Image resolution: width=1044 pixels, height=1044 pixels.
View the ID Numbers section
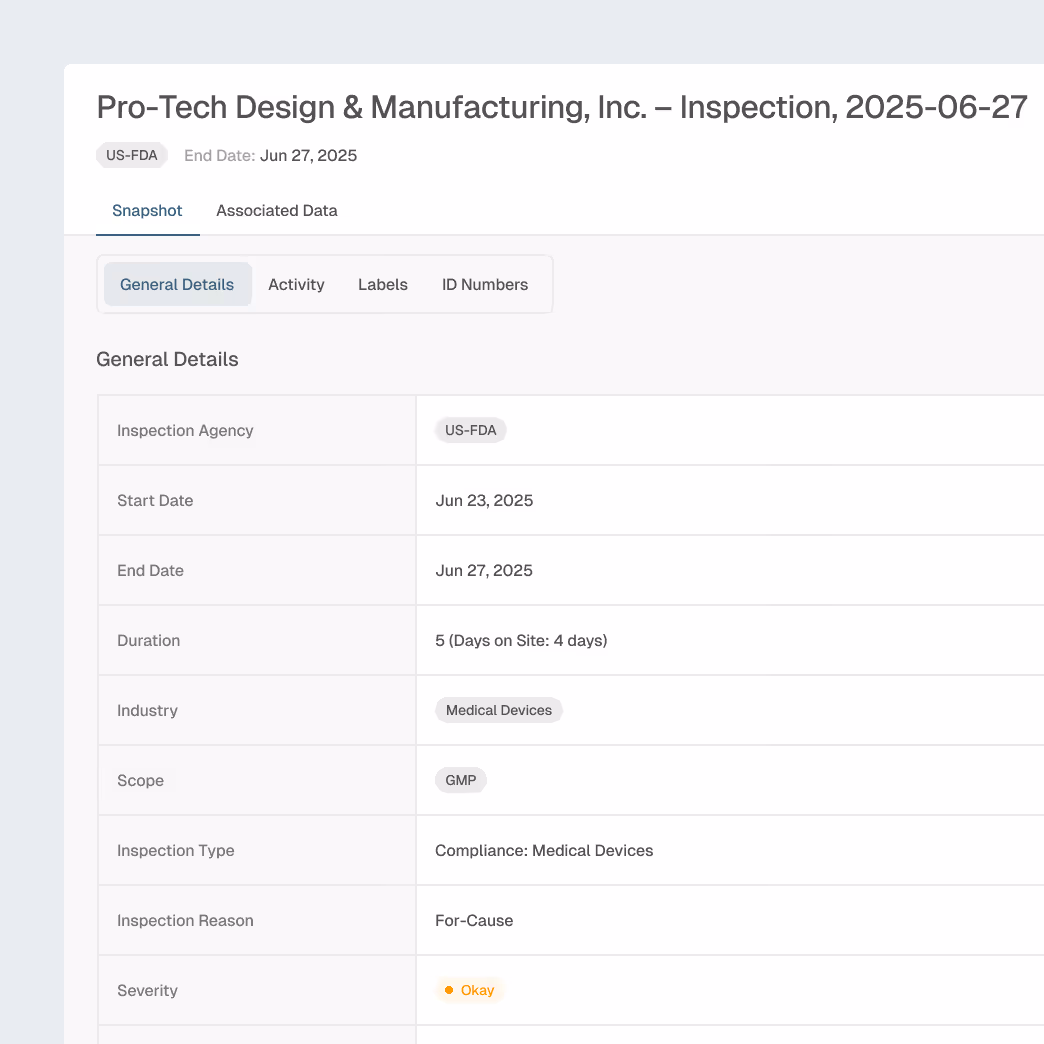click(x=484, y=284)
